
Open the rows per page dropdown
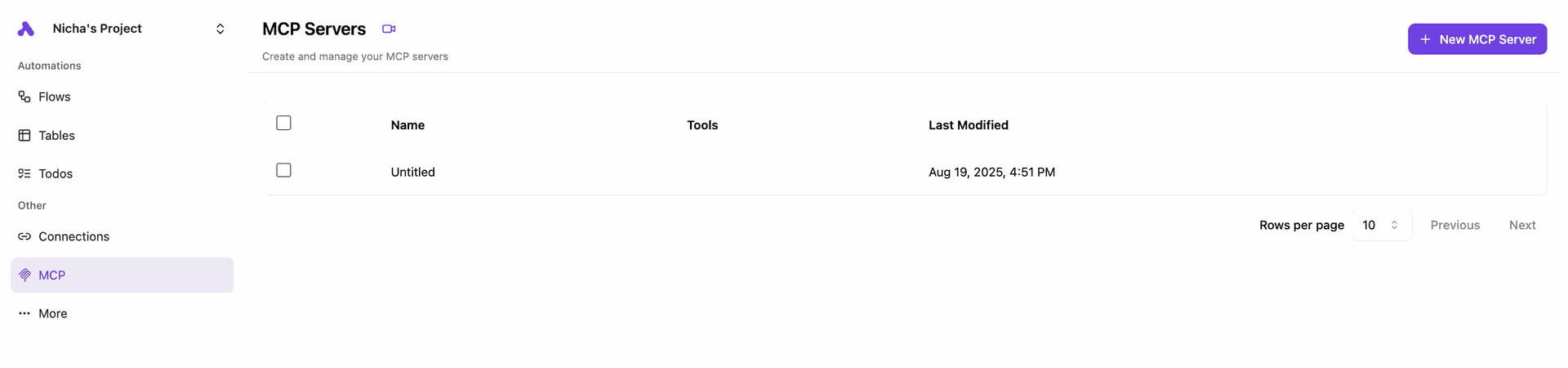[x=1381, y=225]
